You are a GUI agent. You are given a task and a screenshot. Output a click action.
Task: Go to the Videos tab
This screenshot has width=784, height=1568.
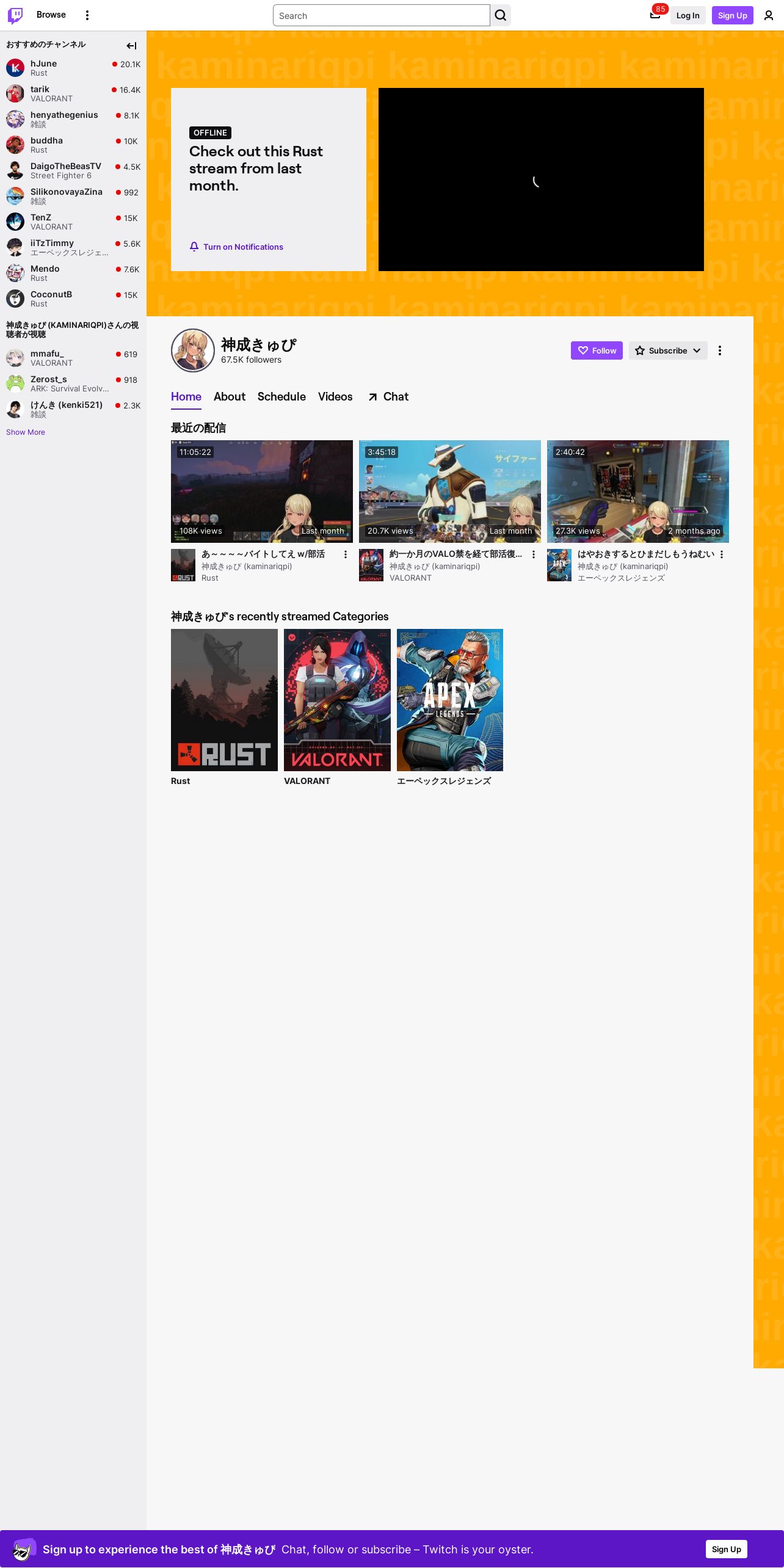pos(335,397)
